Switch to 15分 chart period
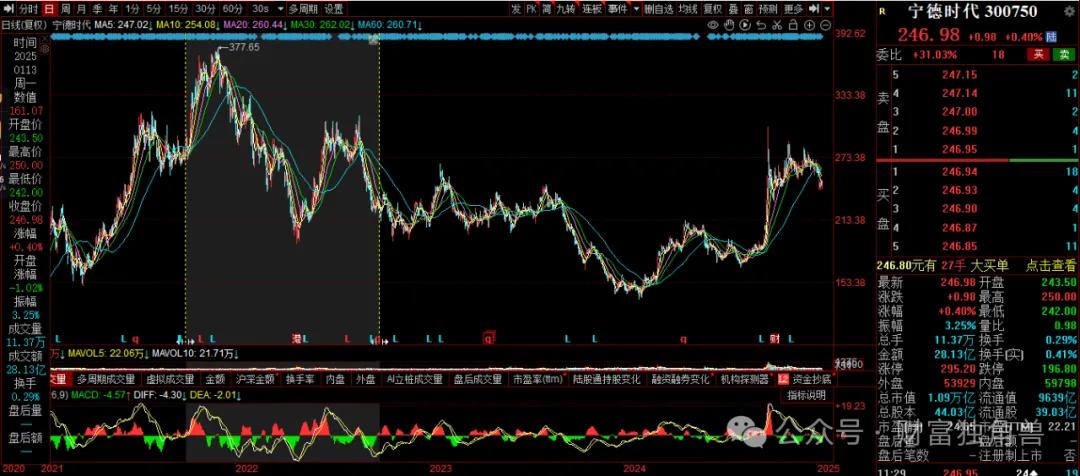 [x=178, y=9]
